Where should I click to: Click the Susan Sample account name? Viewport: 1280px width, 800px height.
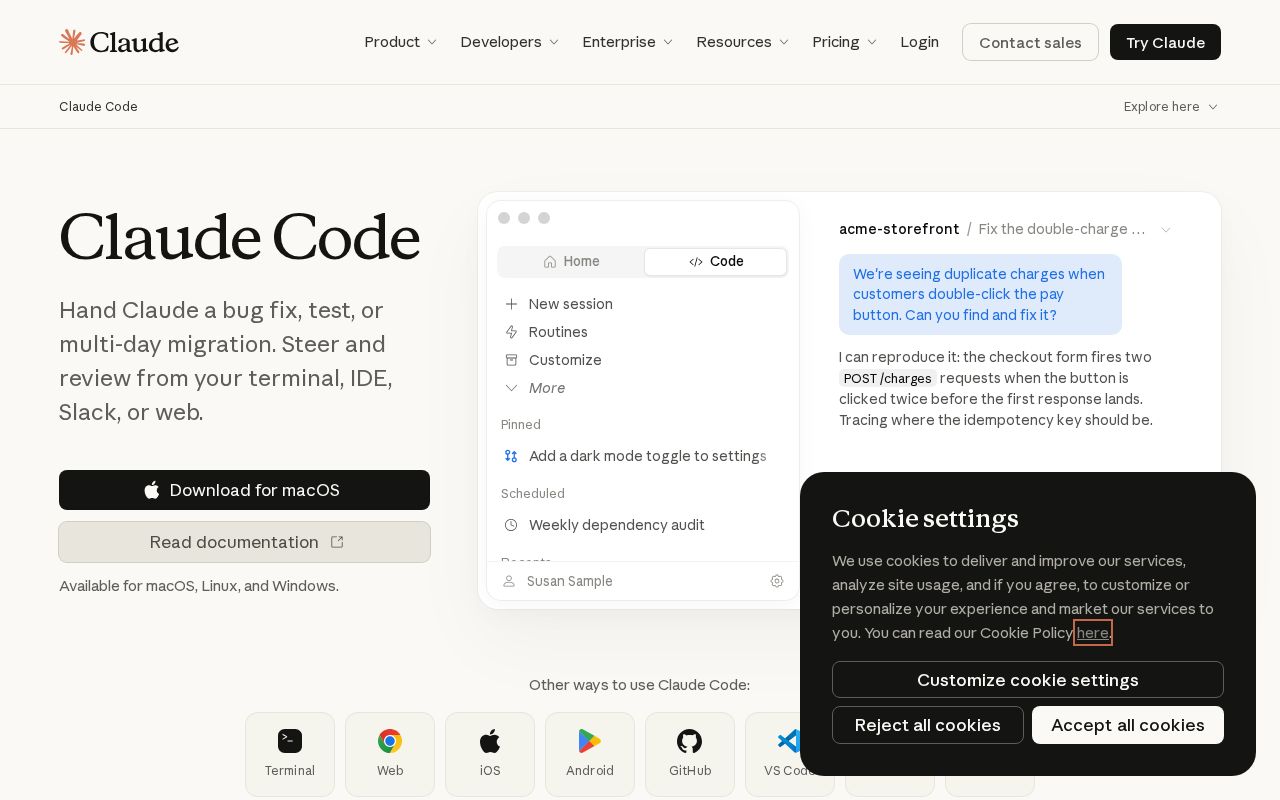pos(570,581)
